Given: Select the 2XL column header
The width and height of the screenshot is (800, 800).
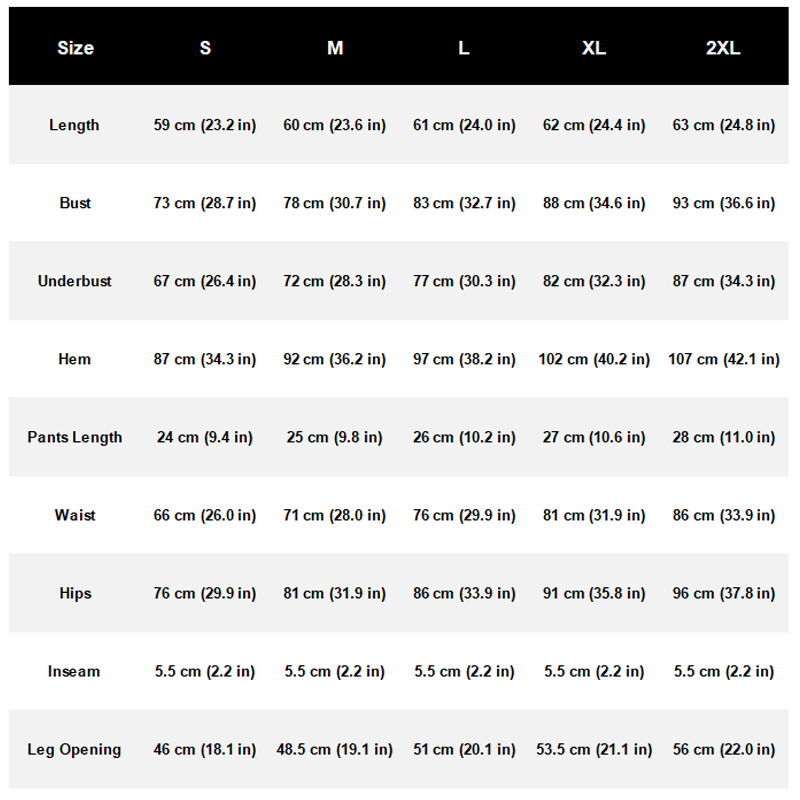Looking at the screenshot, I should click(x=723, y=47).
